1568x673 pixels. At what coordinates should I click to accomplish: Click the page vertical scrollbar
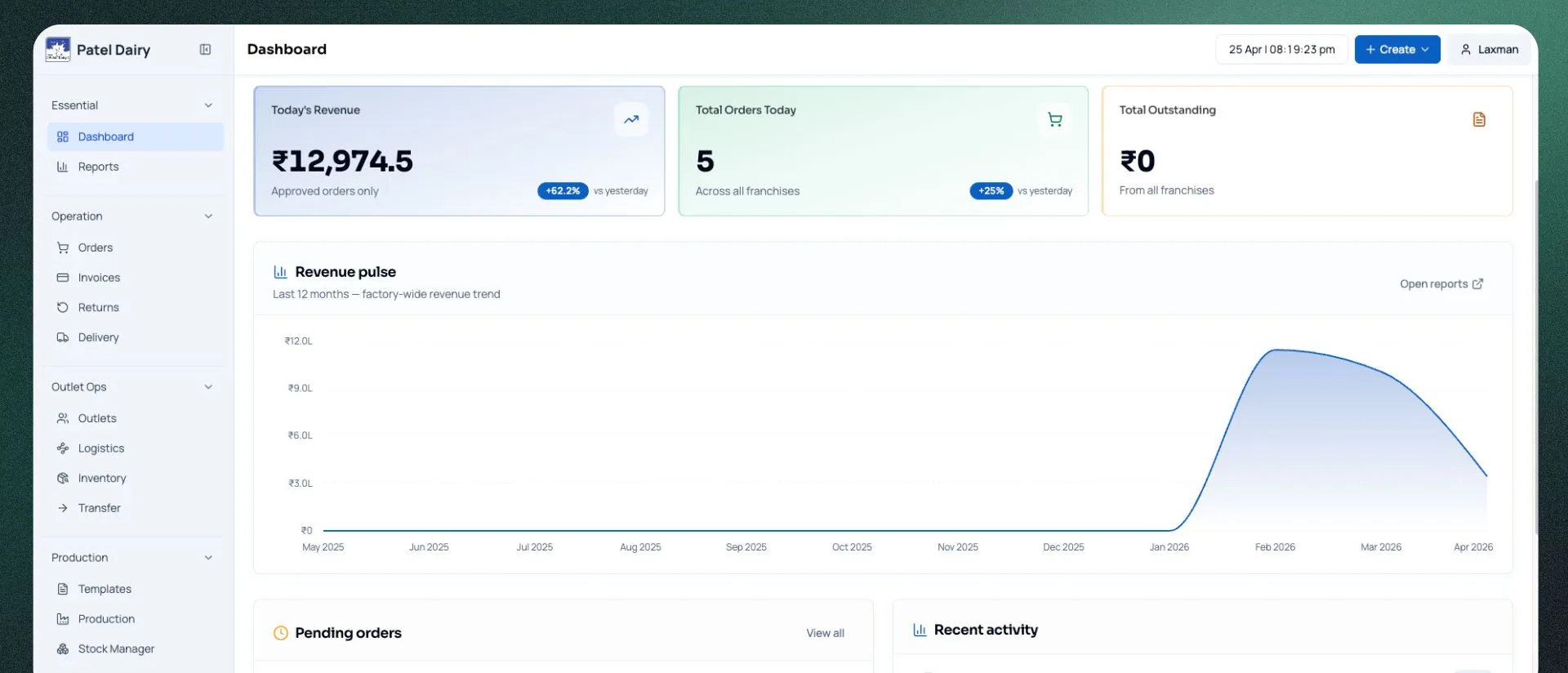pos(1536,355)
